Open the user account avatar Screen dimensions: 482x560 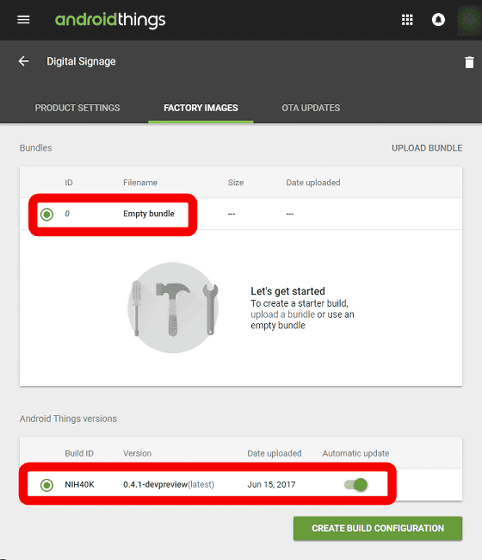[469, 20]
